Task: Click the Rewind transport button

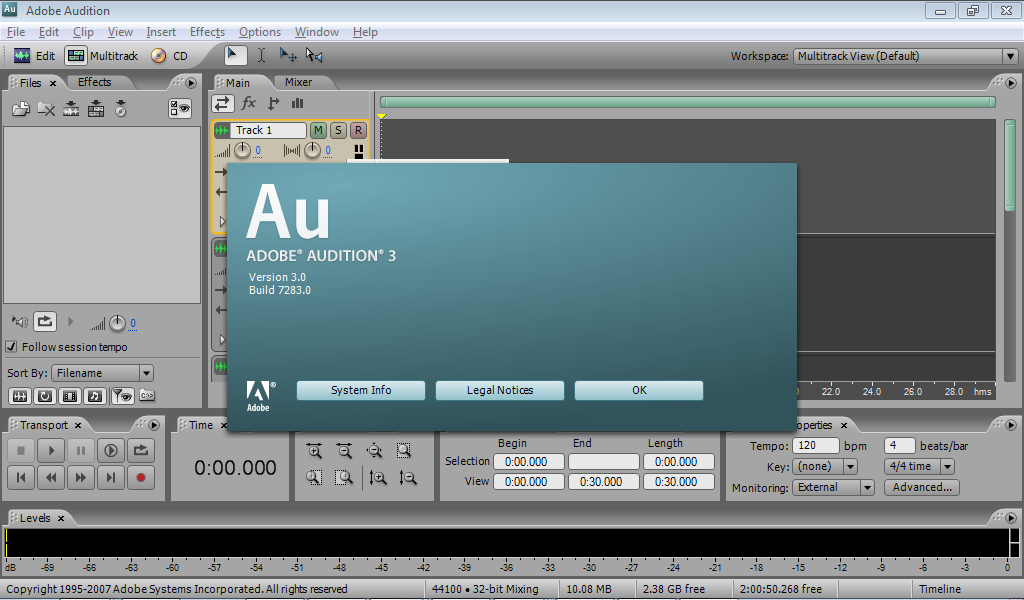Action: [x=51, y=478]
